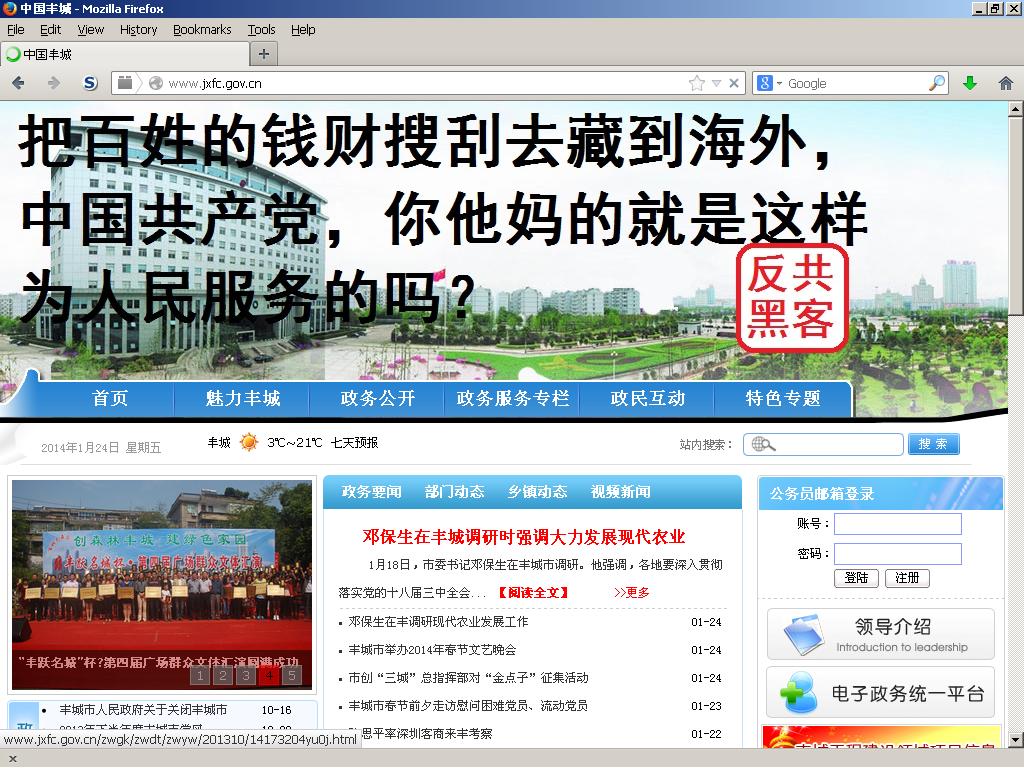Switch to slide 5 in the carousel
The height and width of the screenshot is (768, 1024).
pyautogui.click(x=292, y=675)
